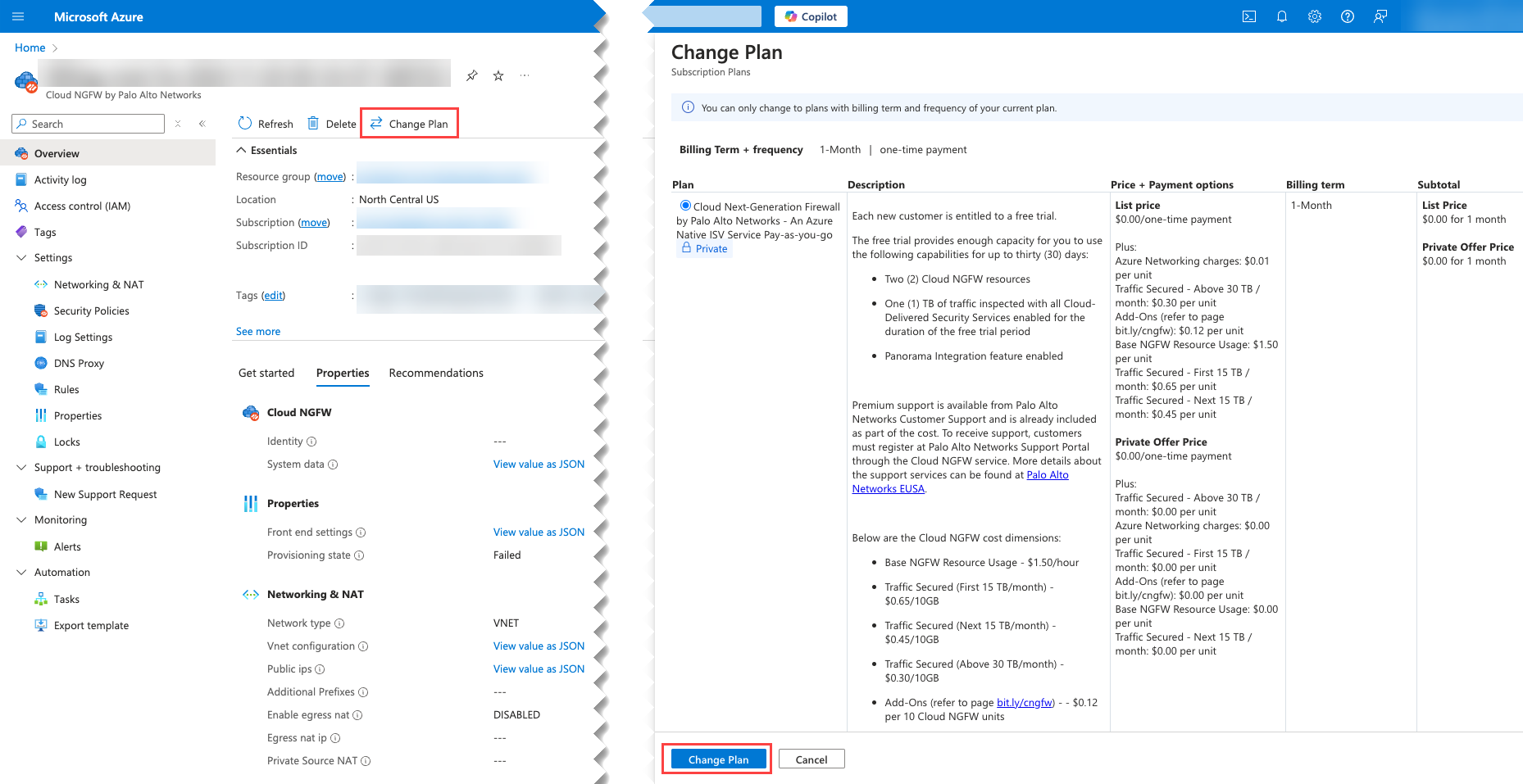The height and width of the screenshot is (784, 1523).
Task: Click the Vnet configuration info icon
Action: pyautogui.click(x=363, y=646)
